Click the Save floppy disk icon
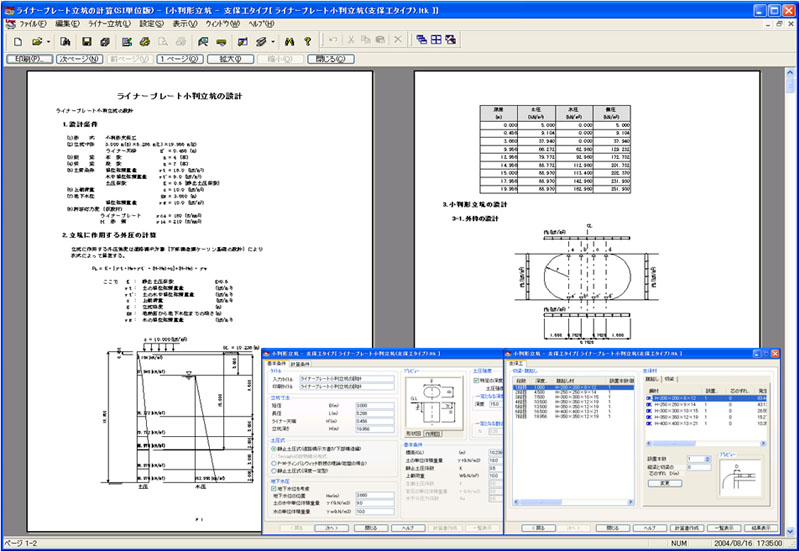800x552 pixels. pos(86,41)
